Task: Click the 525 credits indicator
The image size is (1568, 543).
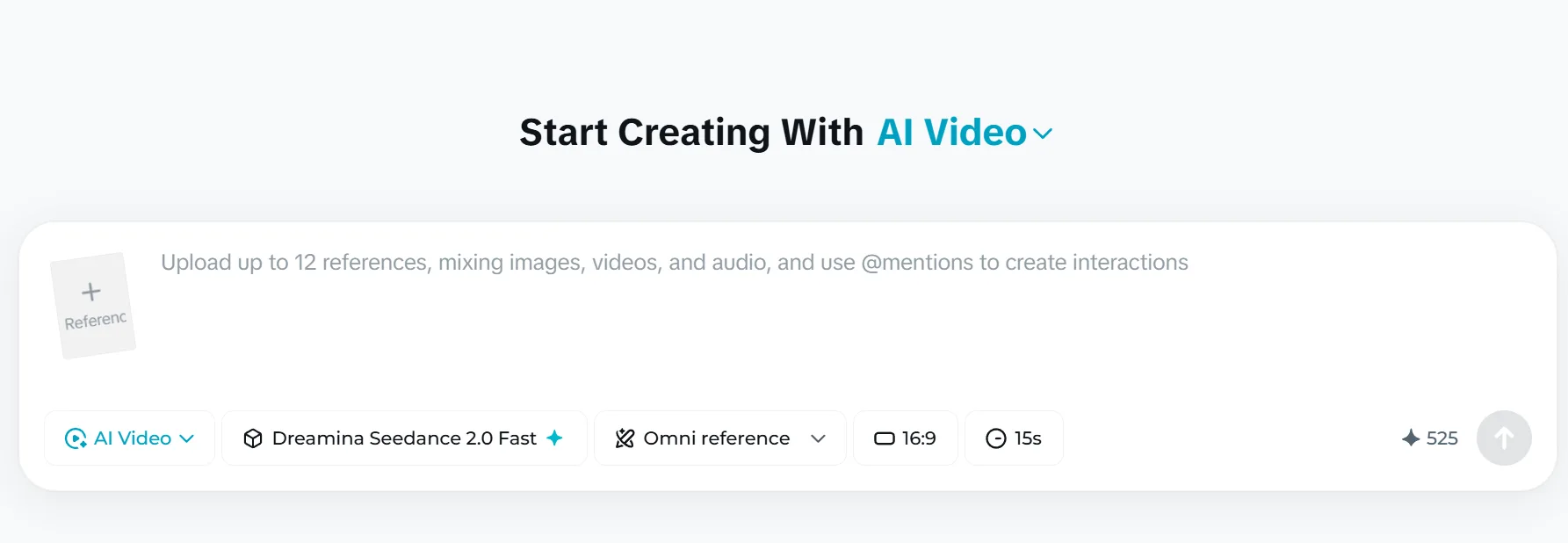Action: pos(1429,438)
